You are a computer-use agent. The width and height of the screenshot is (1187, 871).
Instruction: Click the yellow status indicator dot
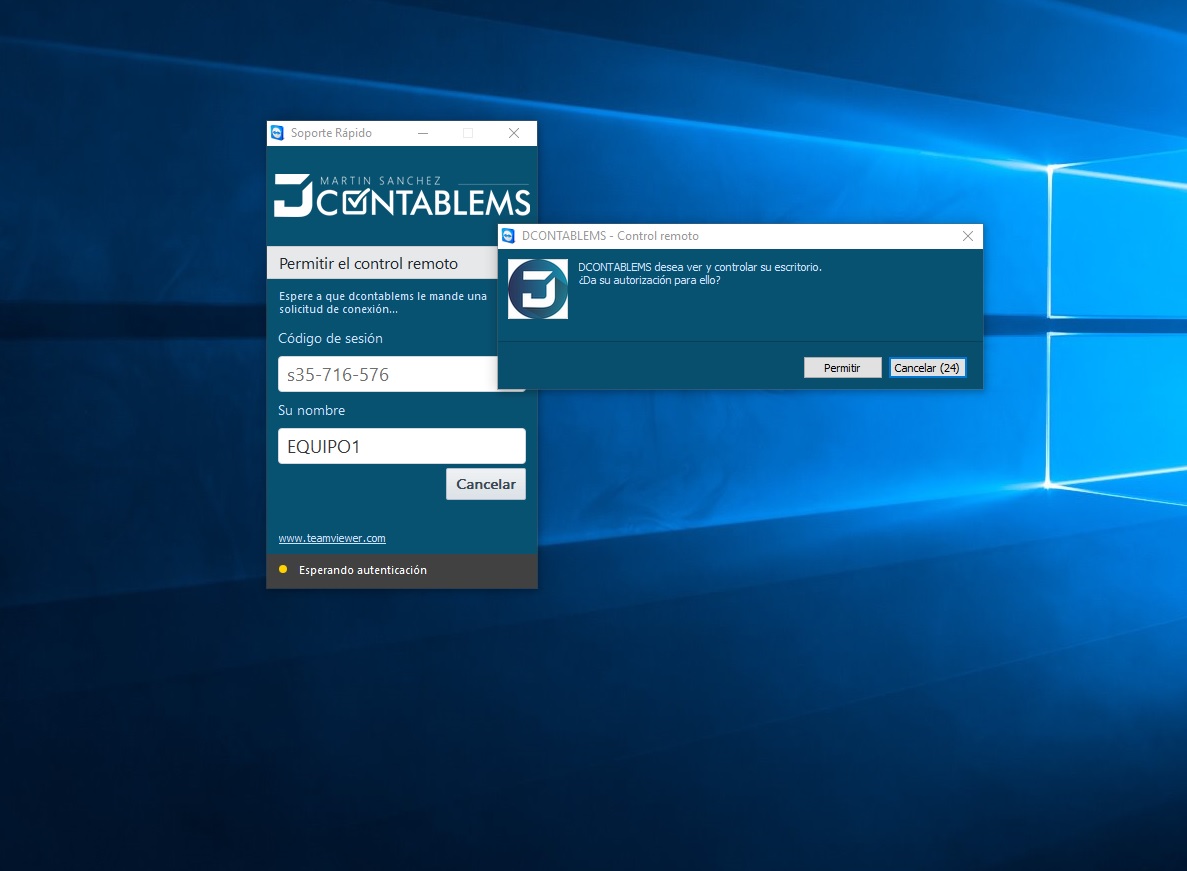tap(283, 569)
